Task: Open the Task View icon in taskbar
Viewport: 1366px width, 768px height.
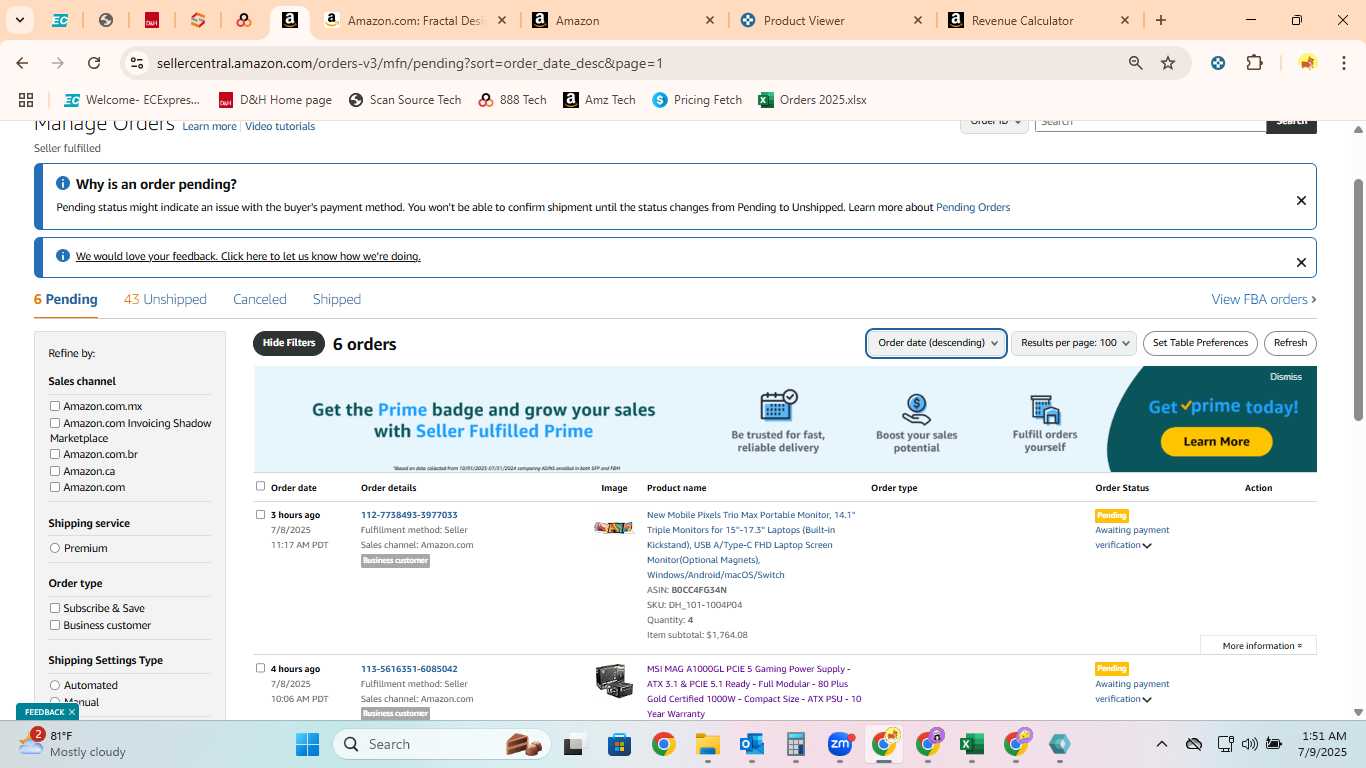Action: [x=573, y=744]
